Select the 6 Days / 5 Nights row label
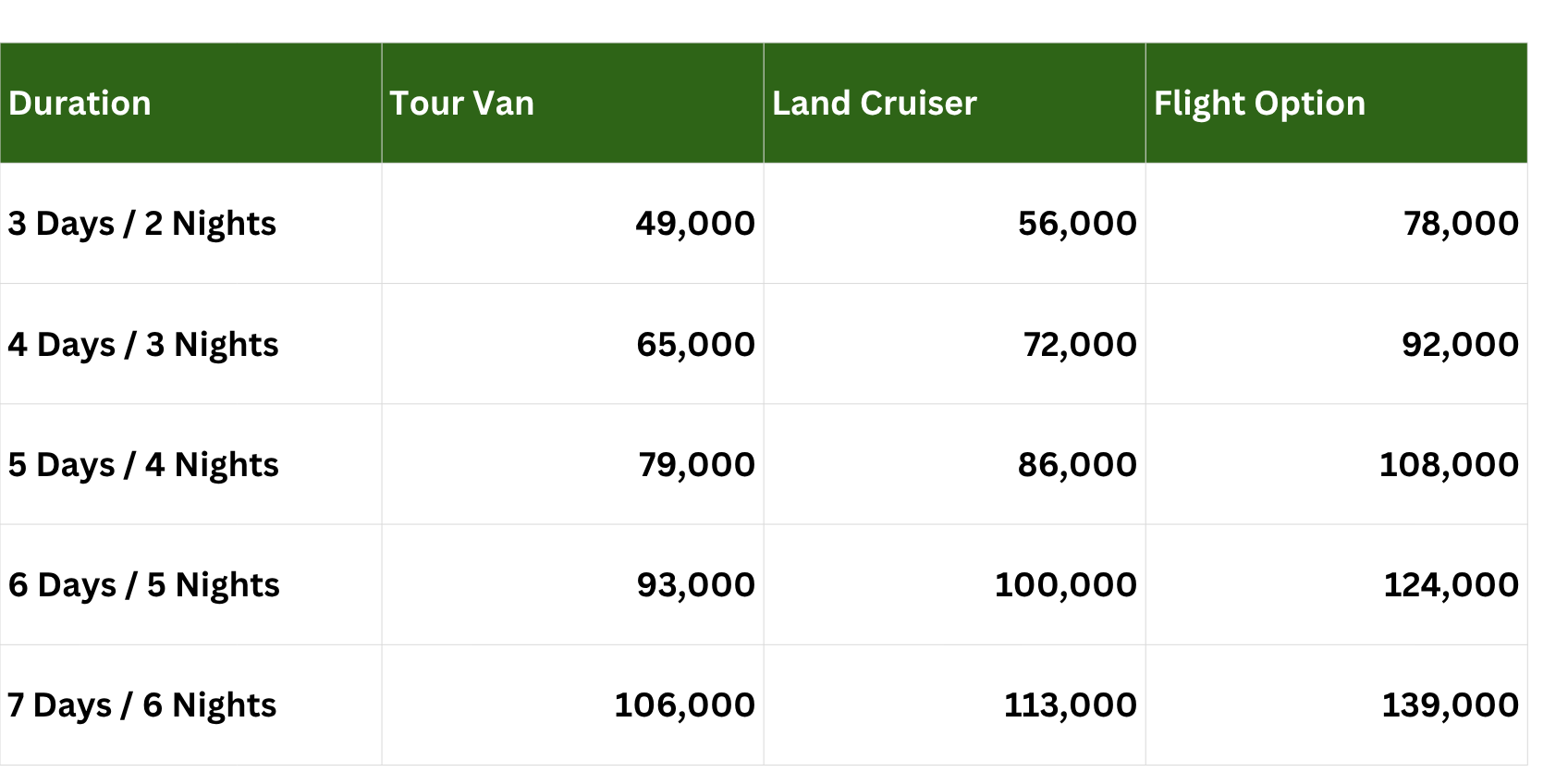The image size is (1568, 784). pos(144,585)
